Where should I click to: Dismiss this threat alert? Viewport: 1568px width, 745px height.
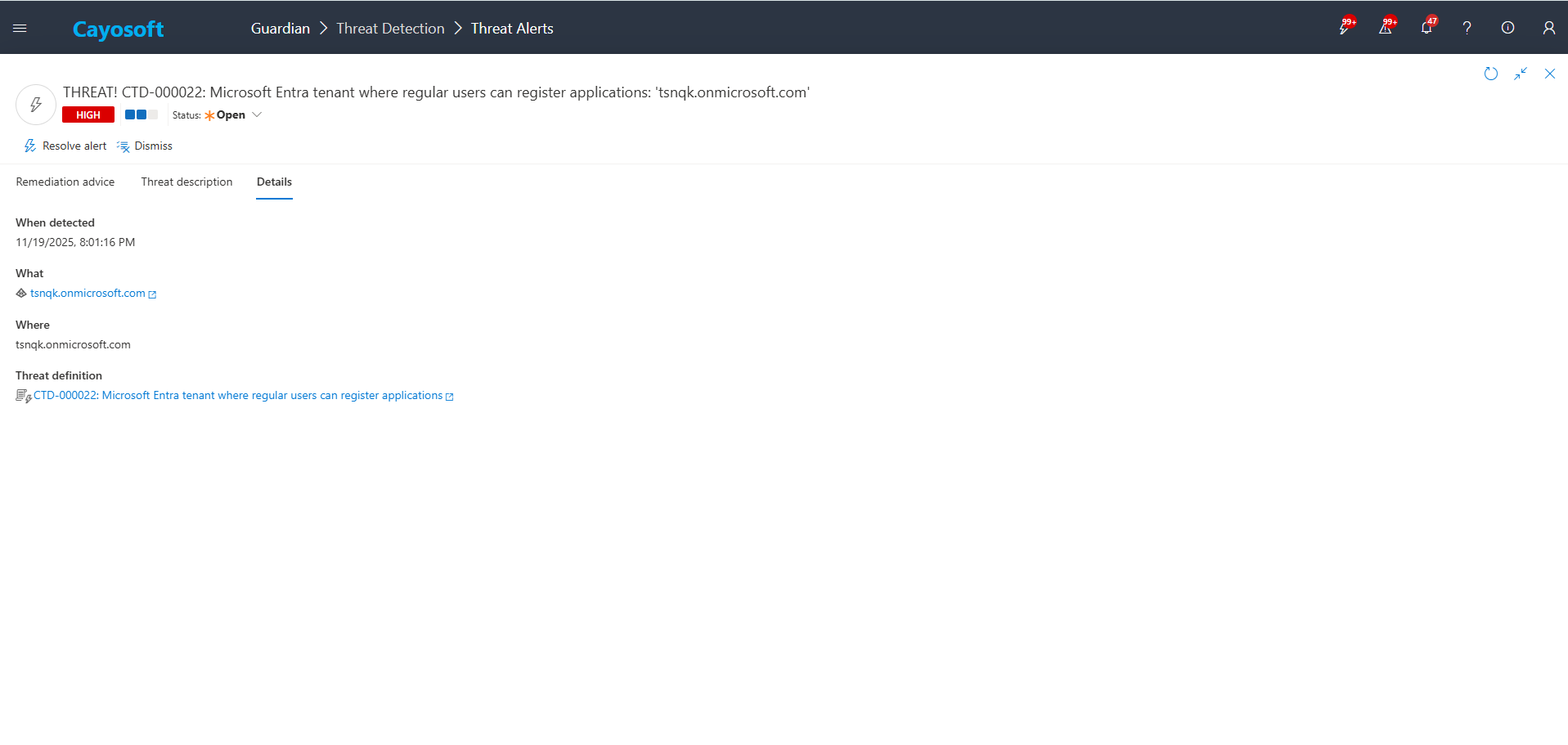pyautogui.click(x=145, y=146)
